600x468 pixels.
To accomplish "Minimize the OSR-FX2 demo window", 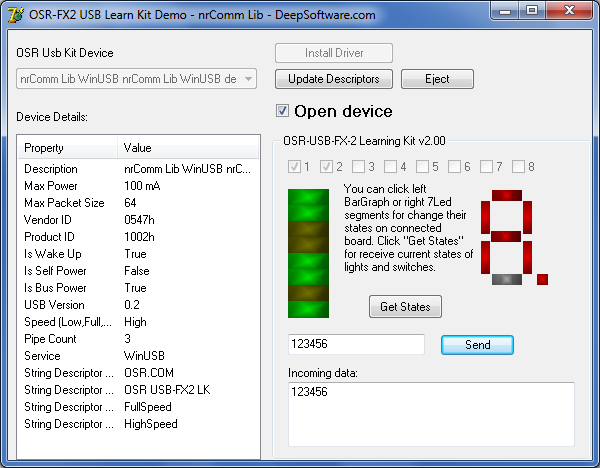I will point(505,11).
